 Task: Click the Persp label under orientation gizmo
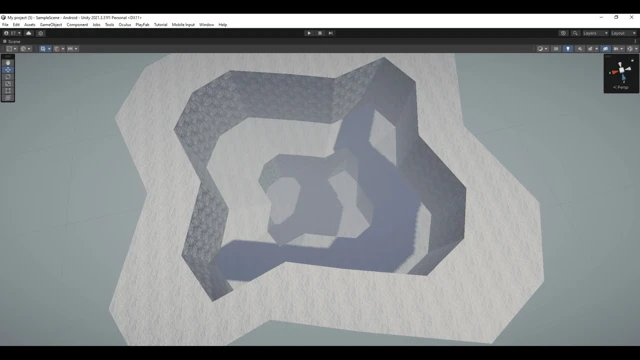tap(621, 87)
